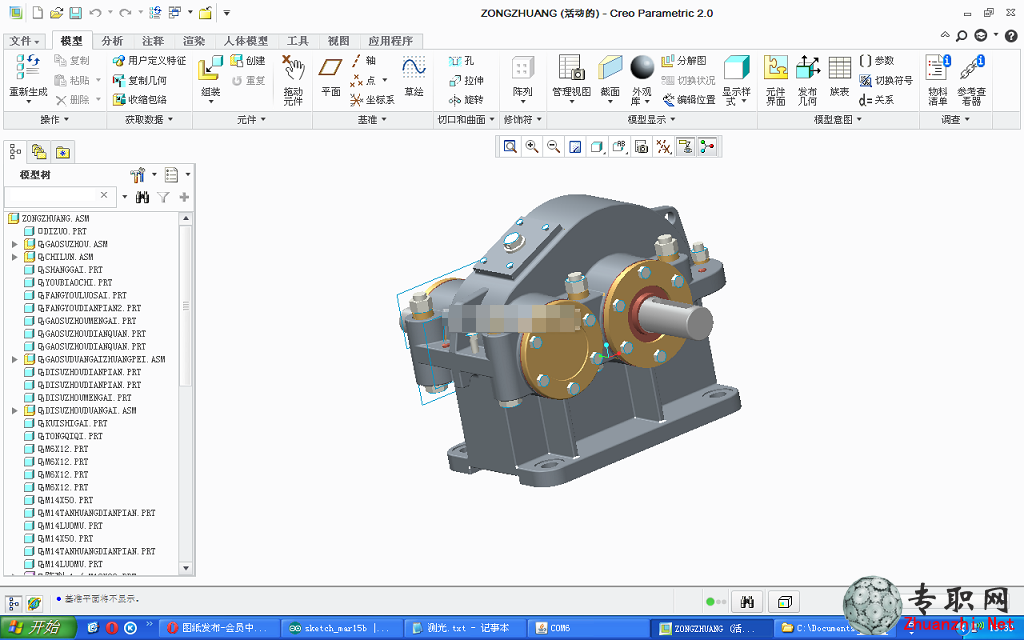The image size is (1024, 640).
Task: Create a datum 平面 plane
Action: [x=330, y=77]
